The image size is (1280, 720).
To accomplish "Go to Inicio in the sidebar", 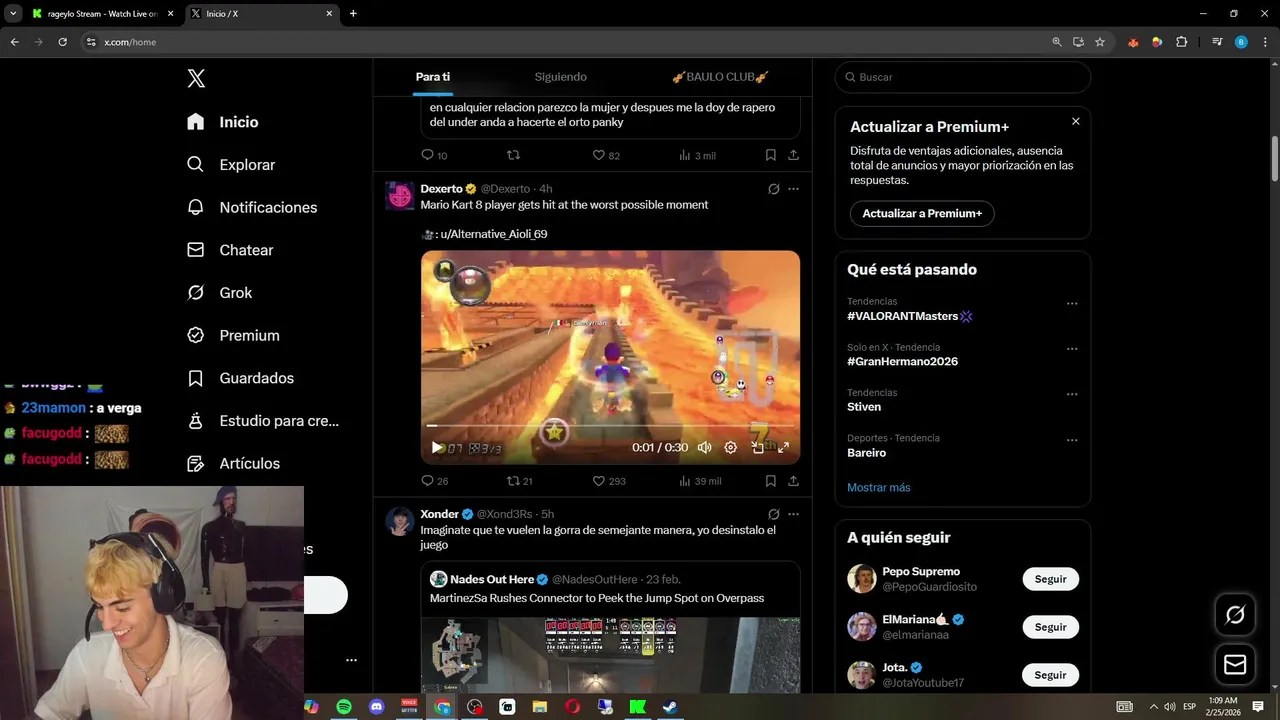I will point(223,122).
